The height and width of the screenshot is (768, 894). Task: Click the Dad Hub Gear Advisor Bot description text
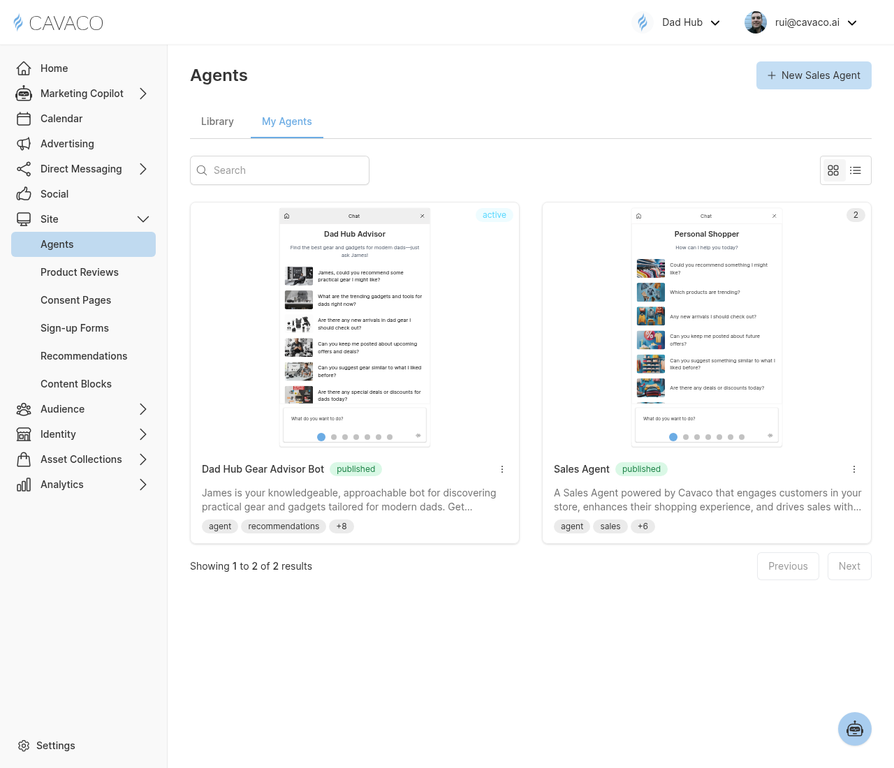coord(349,500)
